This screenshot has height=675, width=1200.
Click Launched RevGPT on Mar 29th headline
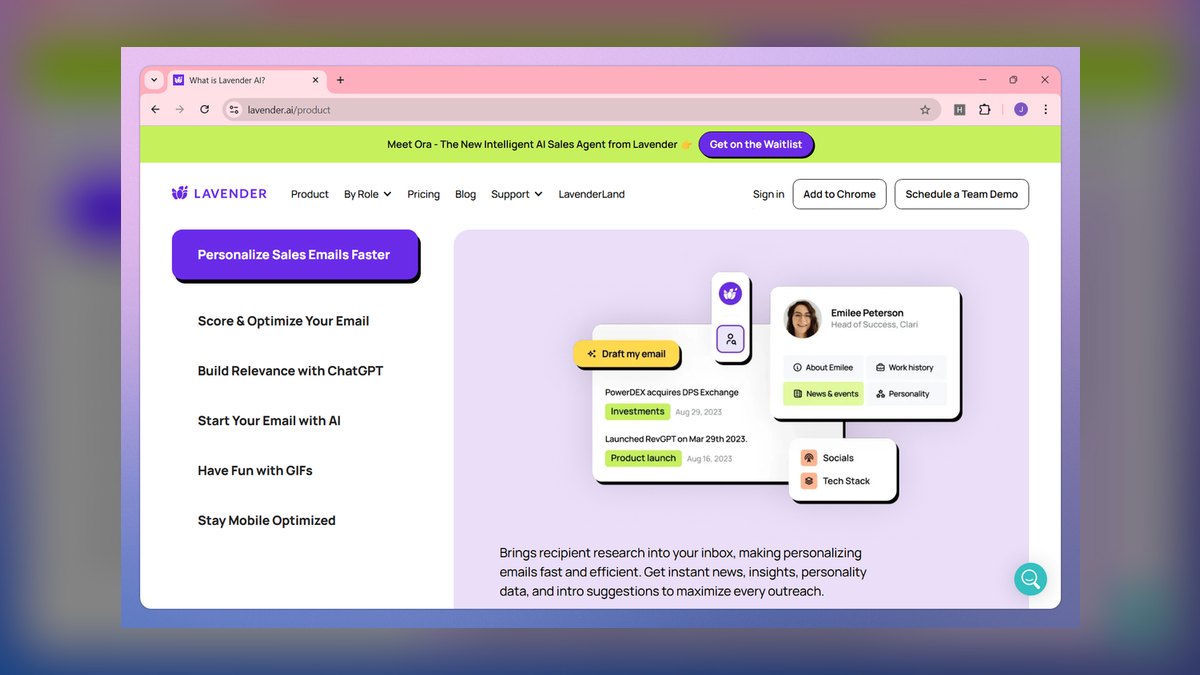click(676, 439)
